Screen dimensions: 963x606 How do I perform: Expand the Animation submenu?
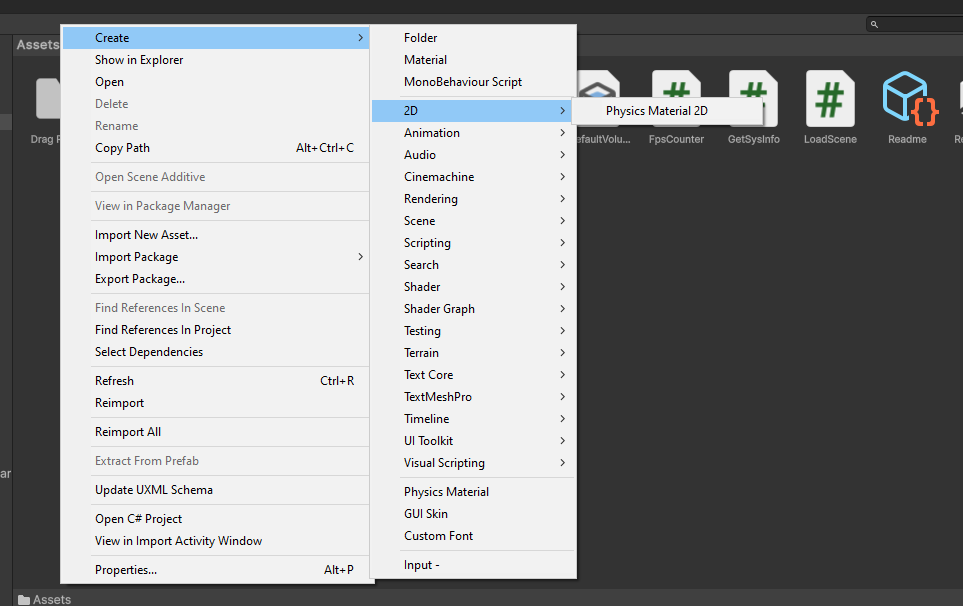point(432,132)
